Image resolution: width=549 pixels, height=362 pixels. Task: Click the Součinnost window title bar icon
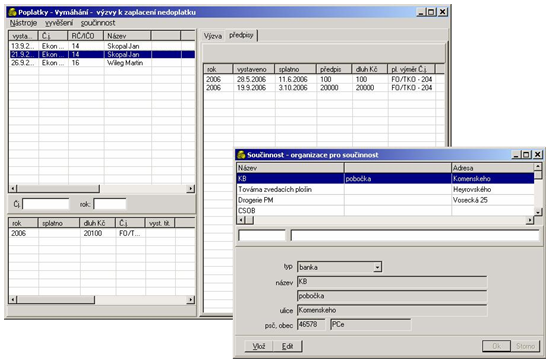click(241, 155)
